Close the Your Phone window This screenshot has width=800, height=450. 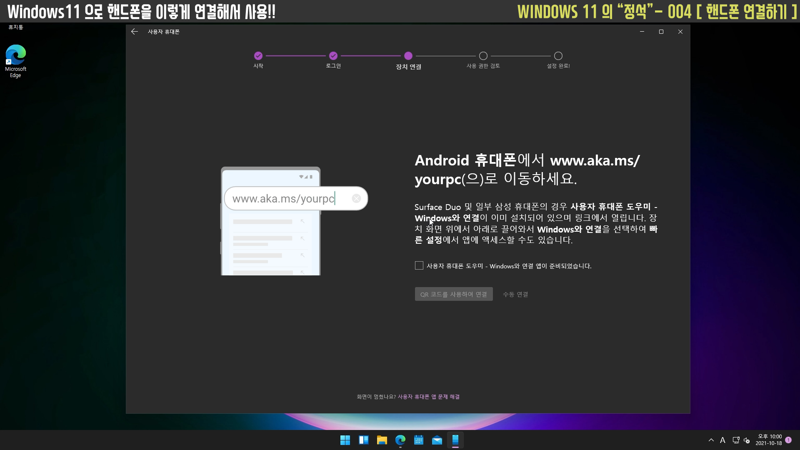[680, 32]
